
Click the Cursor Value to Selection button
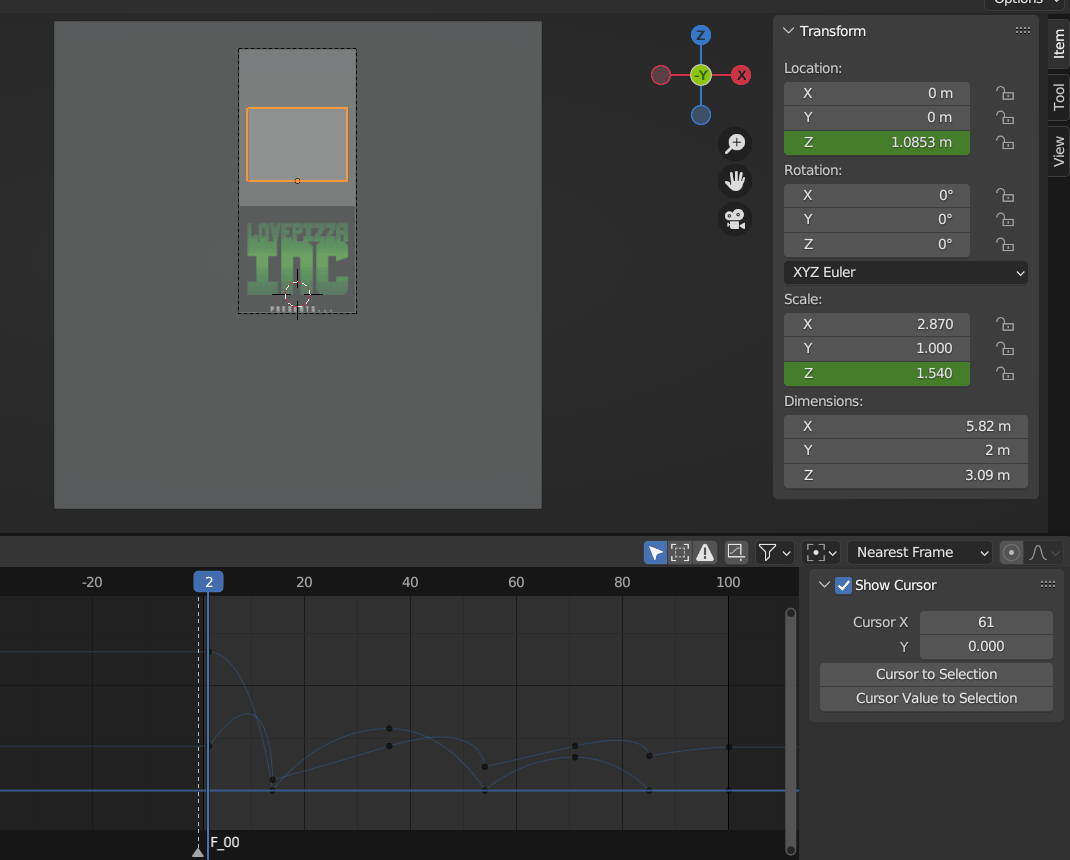[x=936, y=698]
